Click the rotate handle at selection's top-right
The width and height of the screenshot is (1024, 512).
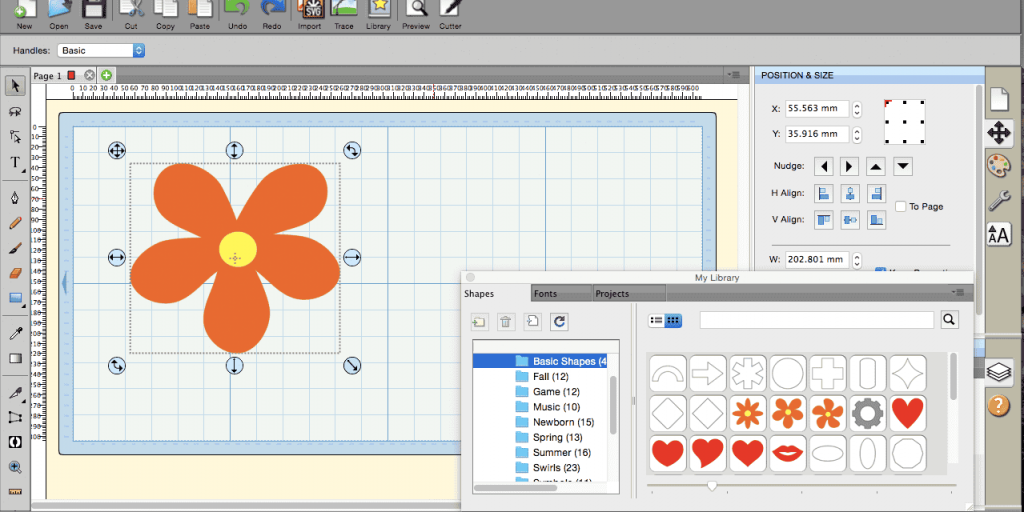click(x=352, y=150)
